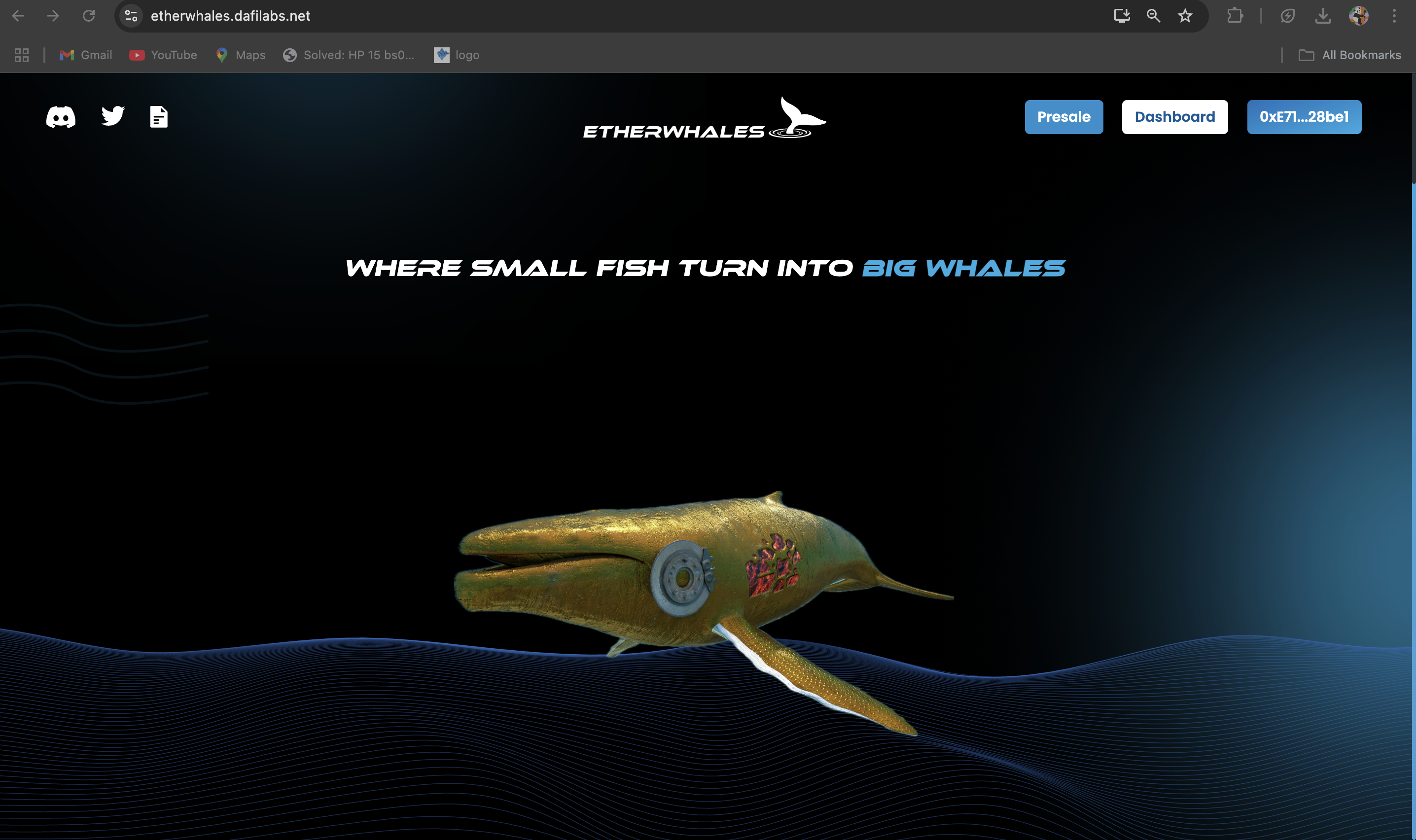Open downloads icon in Chrome toolbar

(1323, 16)
